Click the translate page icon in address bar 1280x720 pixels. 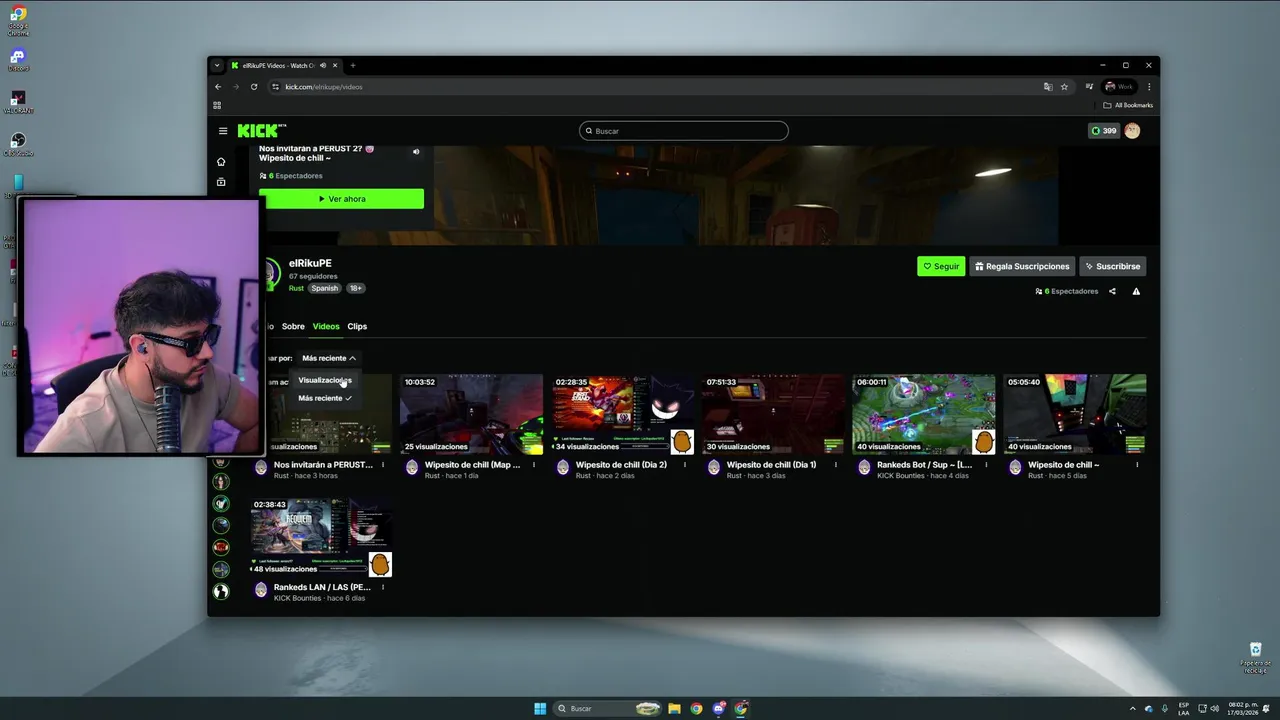tap(1048, 87)
